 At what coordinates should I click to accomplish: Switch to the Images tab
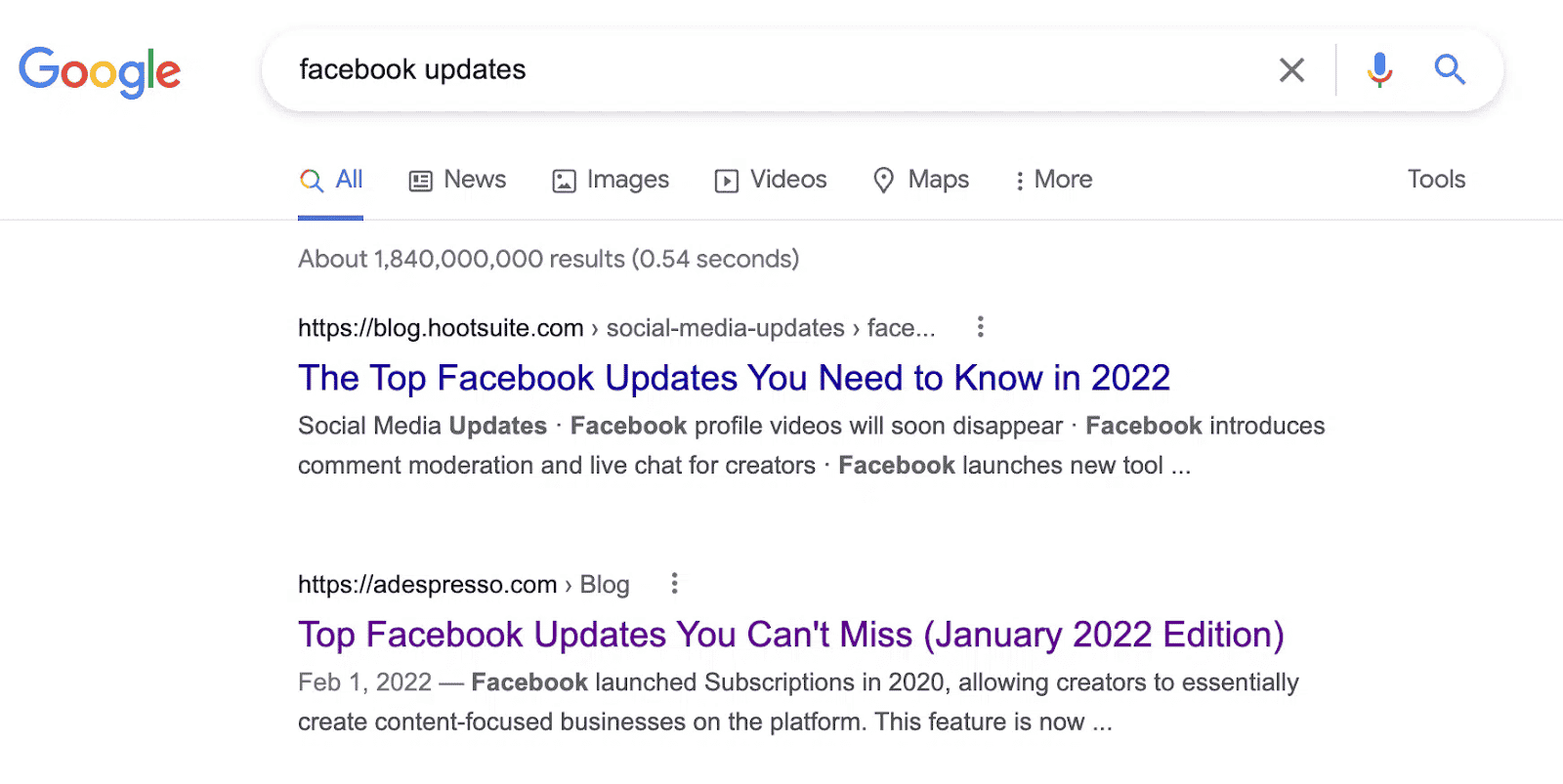pos(611,180)
